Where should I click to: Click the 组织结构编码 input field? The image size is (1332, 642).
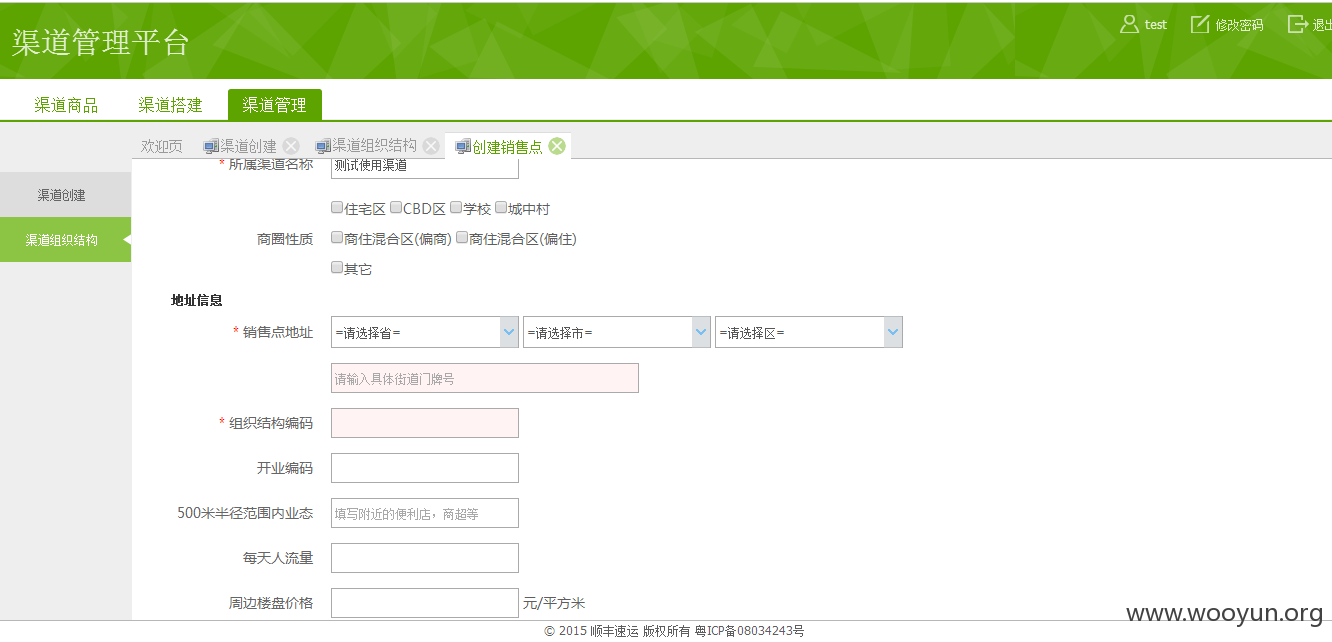(424, 423)
